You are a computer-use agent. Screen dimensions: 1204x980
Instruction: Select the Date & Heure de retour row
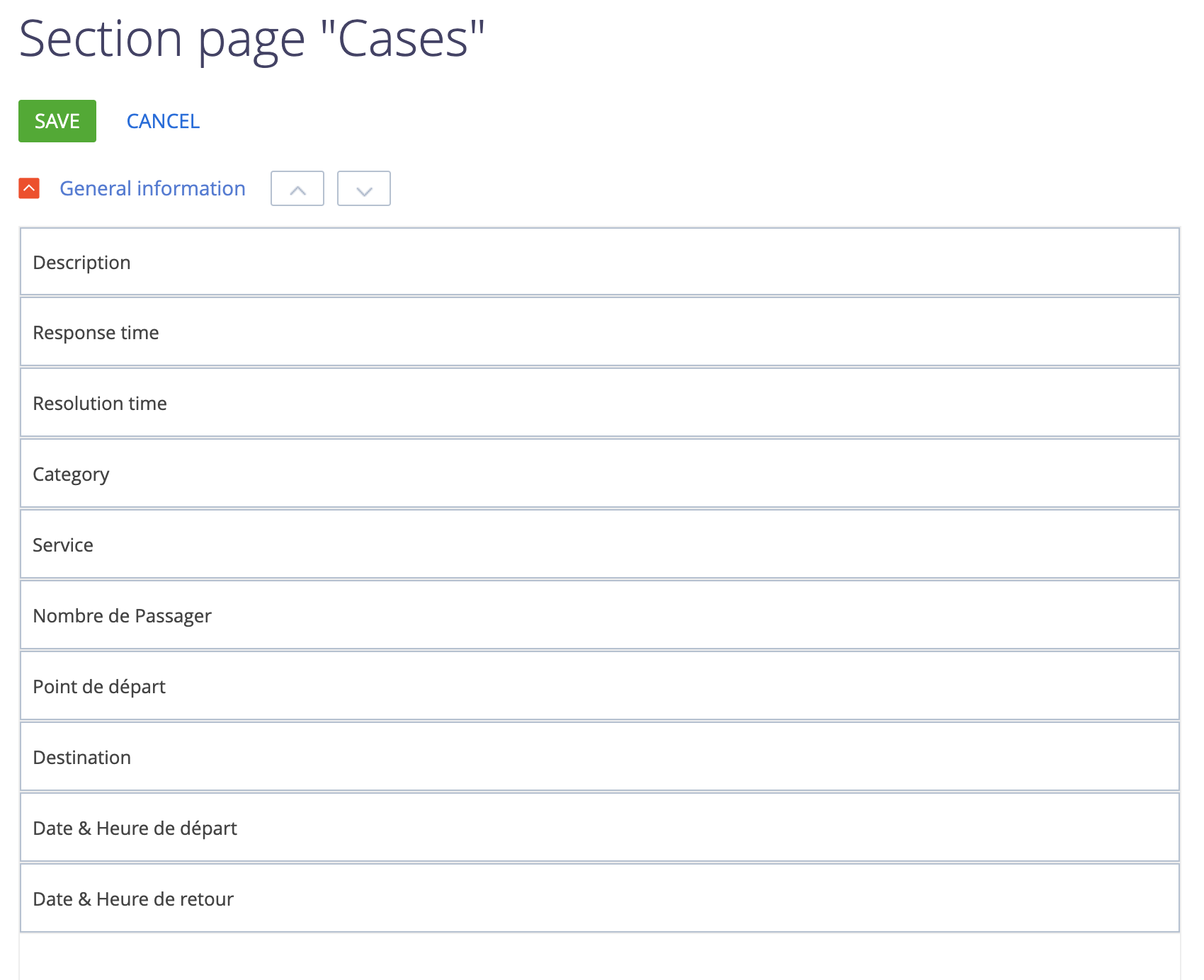point(600,898)
